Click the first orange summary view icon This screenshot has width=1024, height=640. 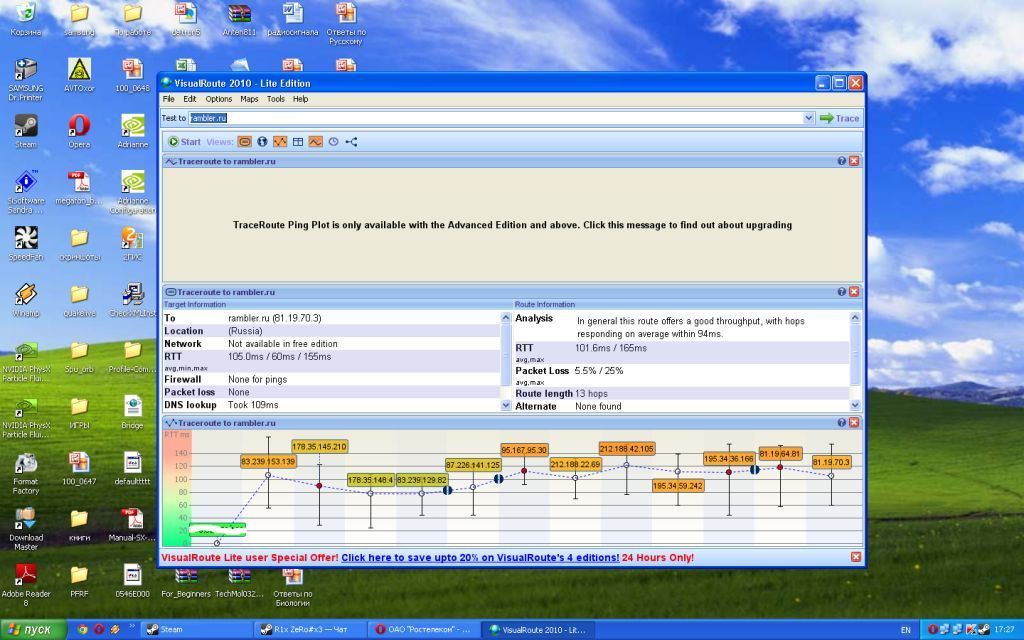coord(245,142)
